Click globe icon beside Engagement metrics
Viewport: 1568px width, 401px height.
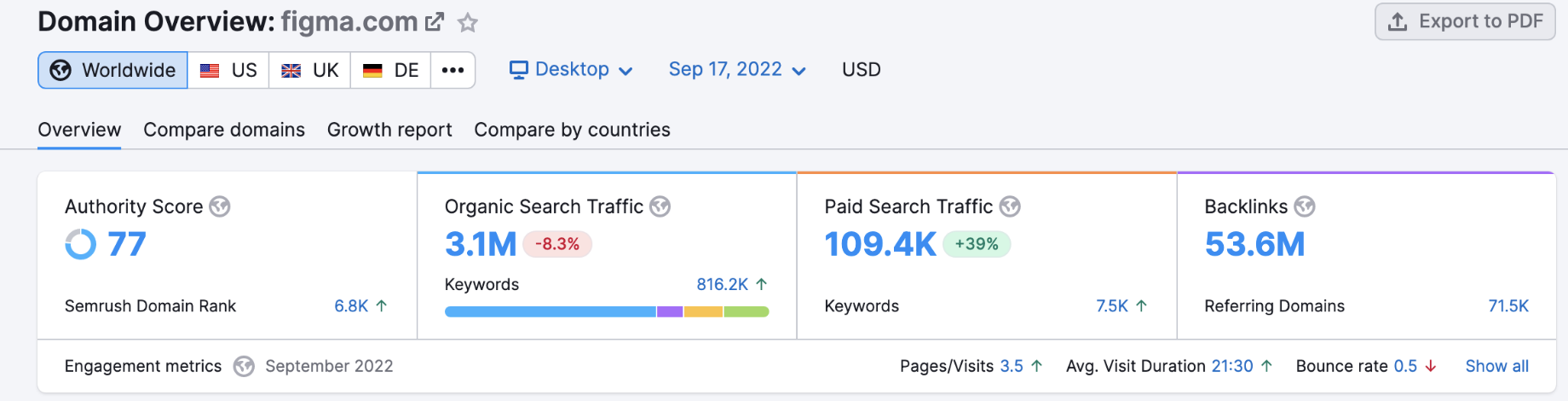[244, 366]
